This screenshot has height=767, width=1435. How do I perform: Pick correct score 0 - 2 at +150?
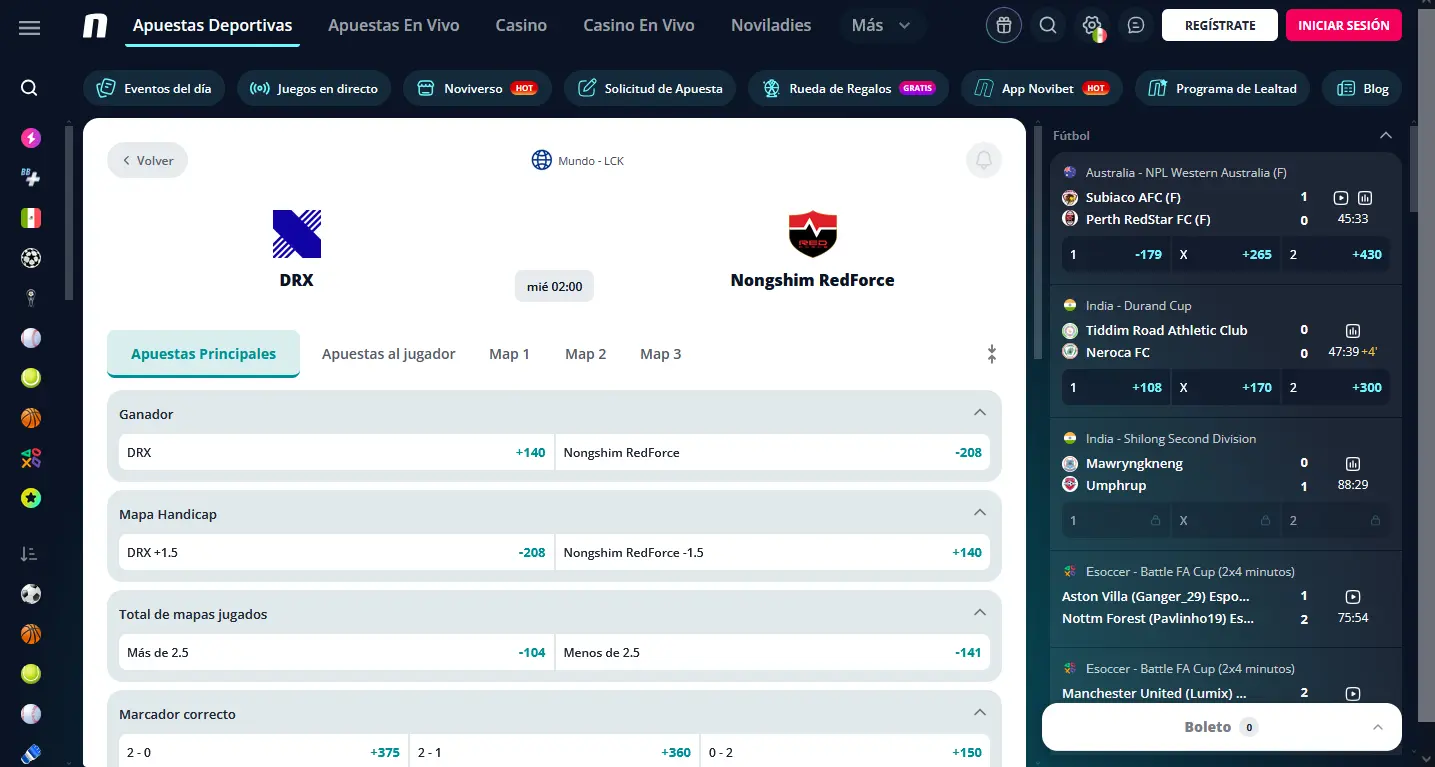pos(845,751)
